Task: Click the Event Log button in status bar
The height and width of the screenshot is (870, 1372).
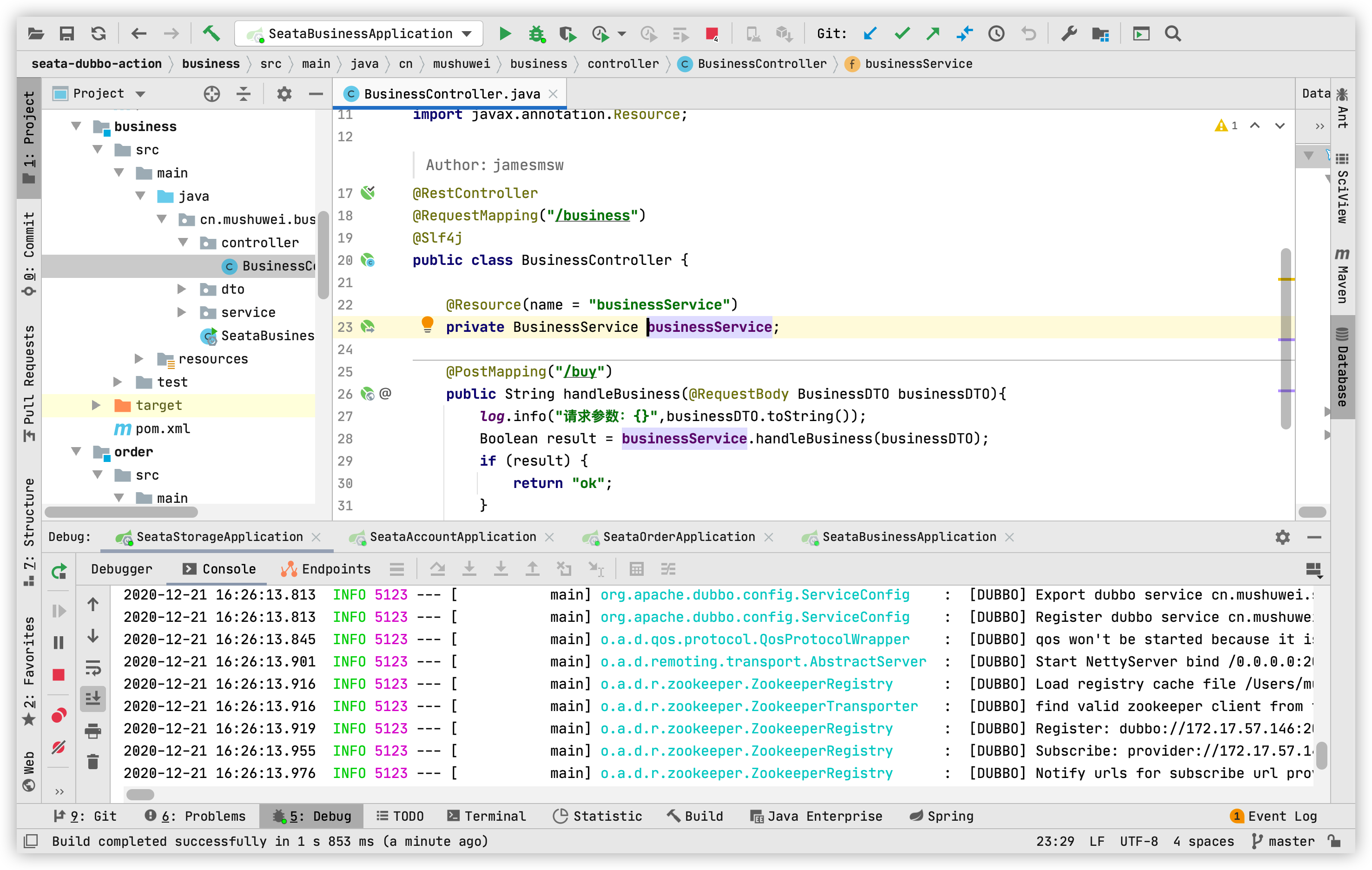Action: point(1270,815)
